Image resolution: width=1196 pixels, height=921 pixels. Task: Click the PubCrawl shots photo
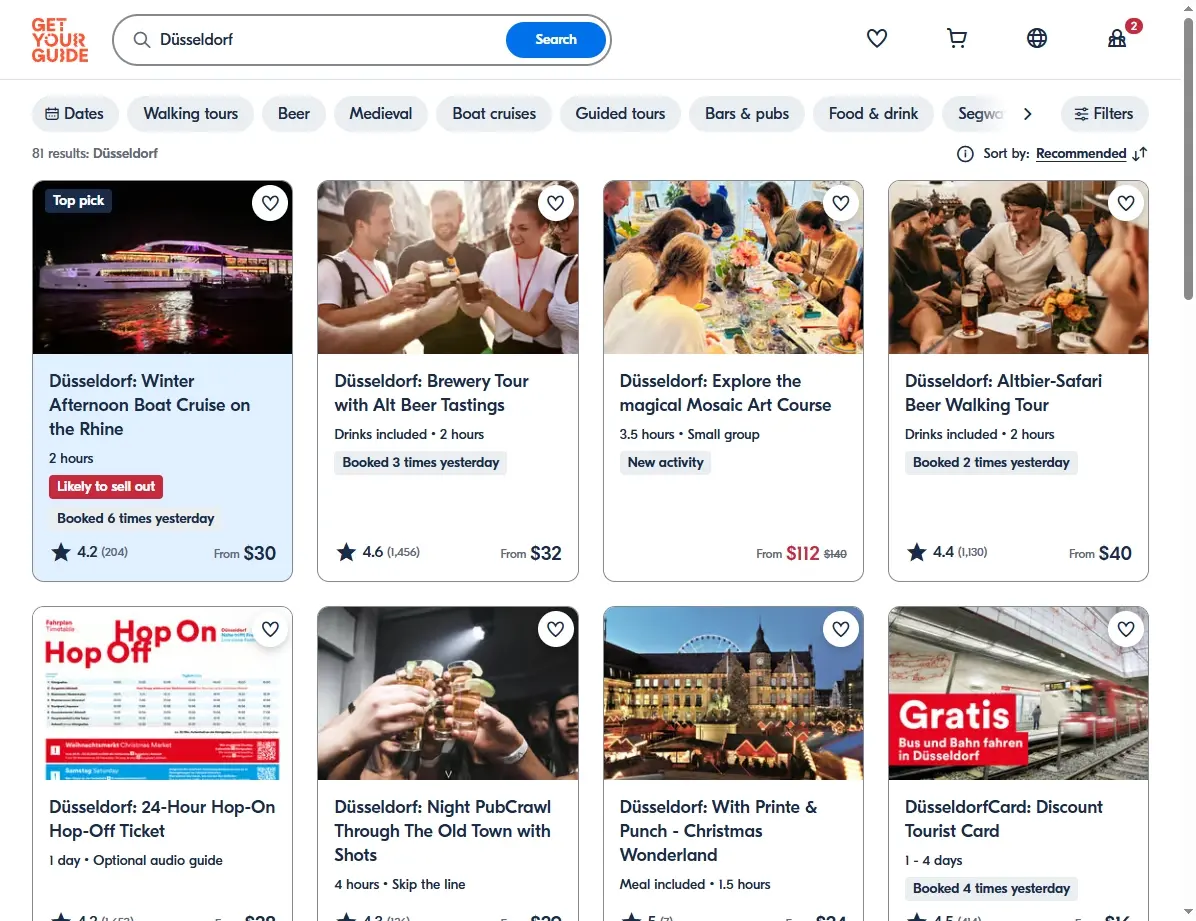click(448, 694)
